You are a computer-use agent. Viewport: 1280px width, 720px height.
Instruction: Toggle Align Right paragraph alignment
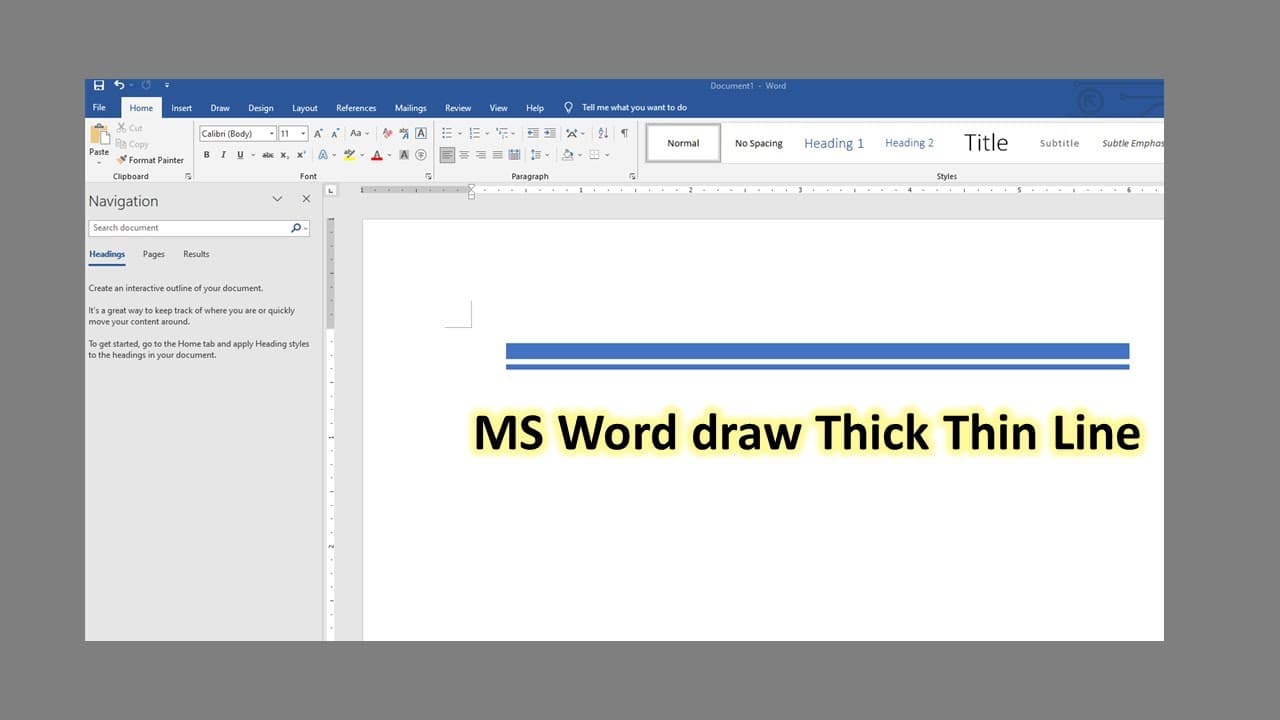(481, 155)
